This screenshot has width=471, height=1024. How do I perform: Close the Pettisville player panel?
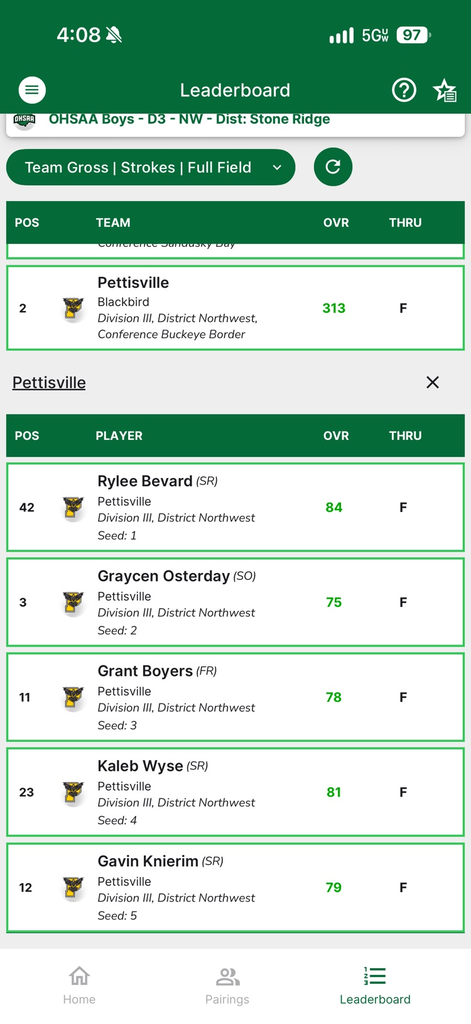point(432,383)
